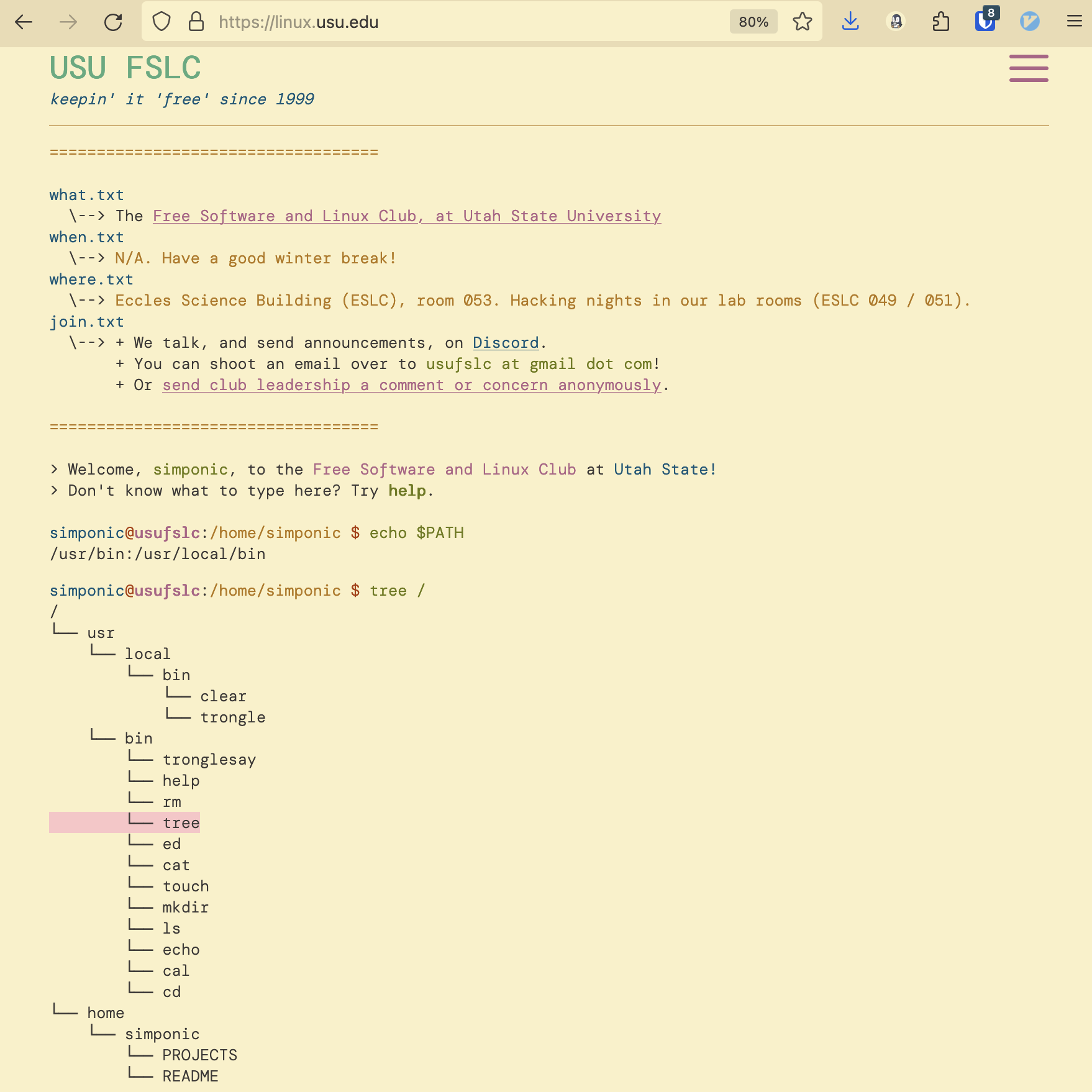Screen dimensions: 1092x1092
Task: Open the downloads panel
Action: (850, 22)
